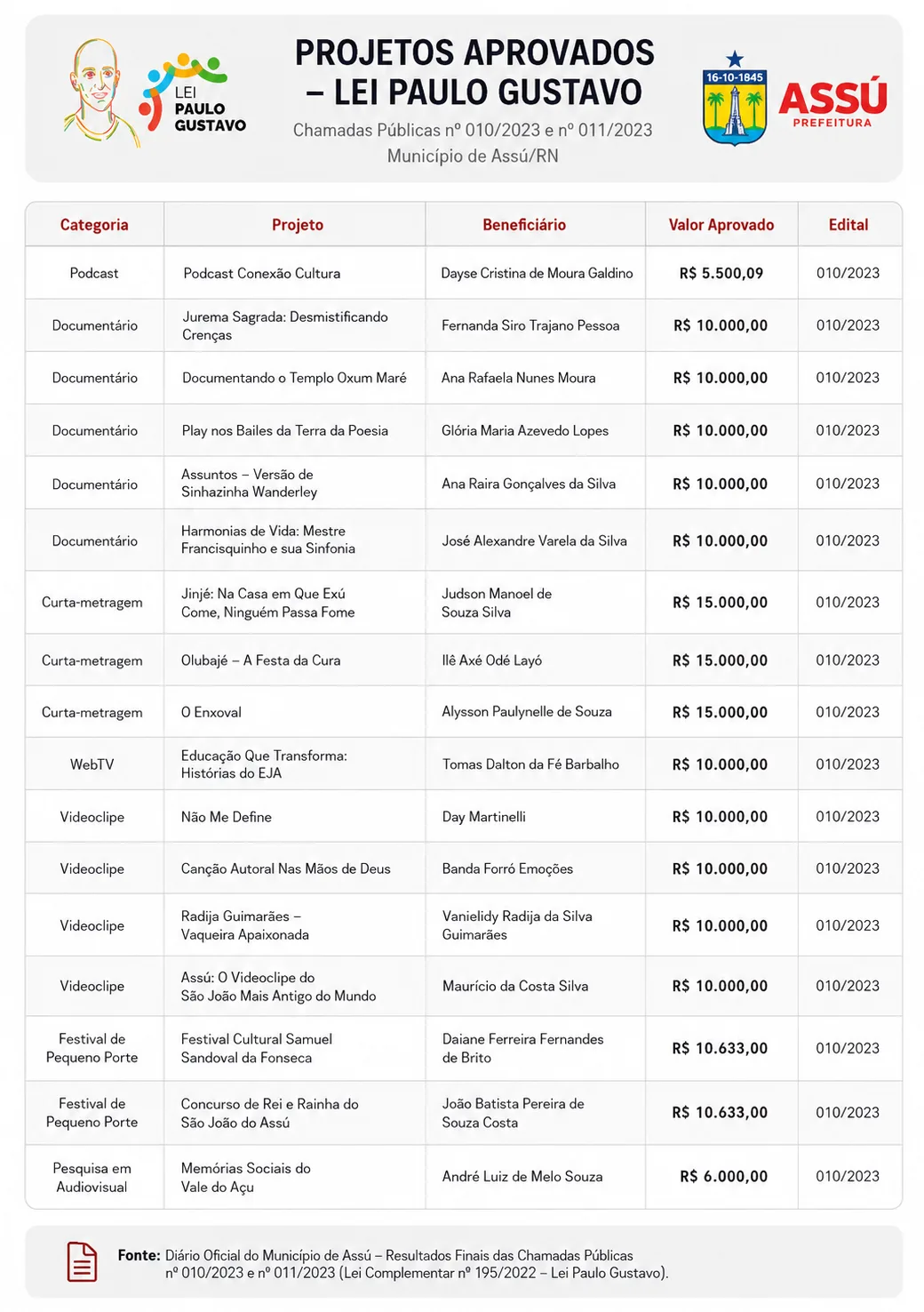Click the Paulo Gustavo portrait illustration
Image resolution: width=924 pixels, height=1312 pixels.
[100, 92]
